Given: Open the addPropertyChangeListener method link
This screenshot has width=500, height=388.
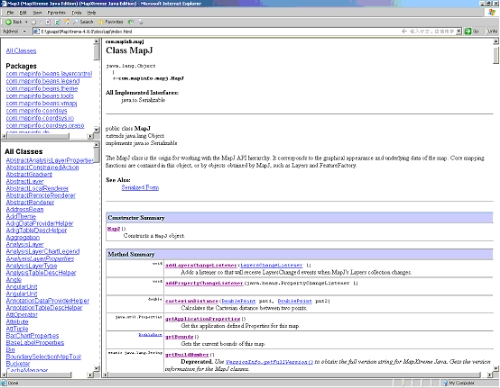Looking at the screenshot, I should pyautogui.click(x=204, y=283).
